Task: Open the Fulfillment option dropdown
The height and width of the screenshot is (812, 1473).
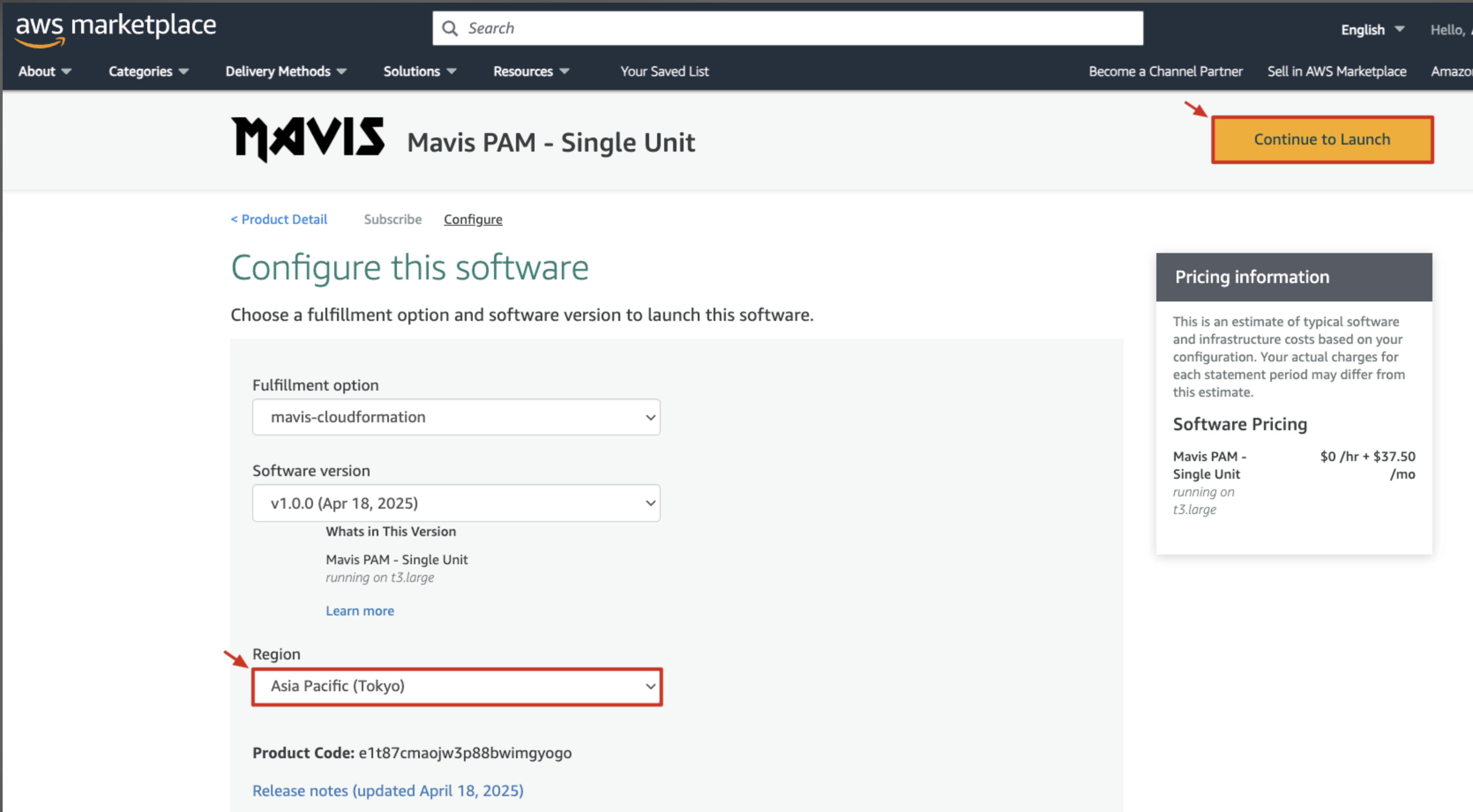Action: [456, 417]
